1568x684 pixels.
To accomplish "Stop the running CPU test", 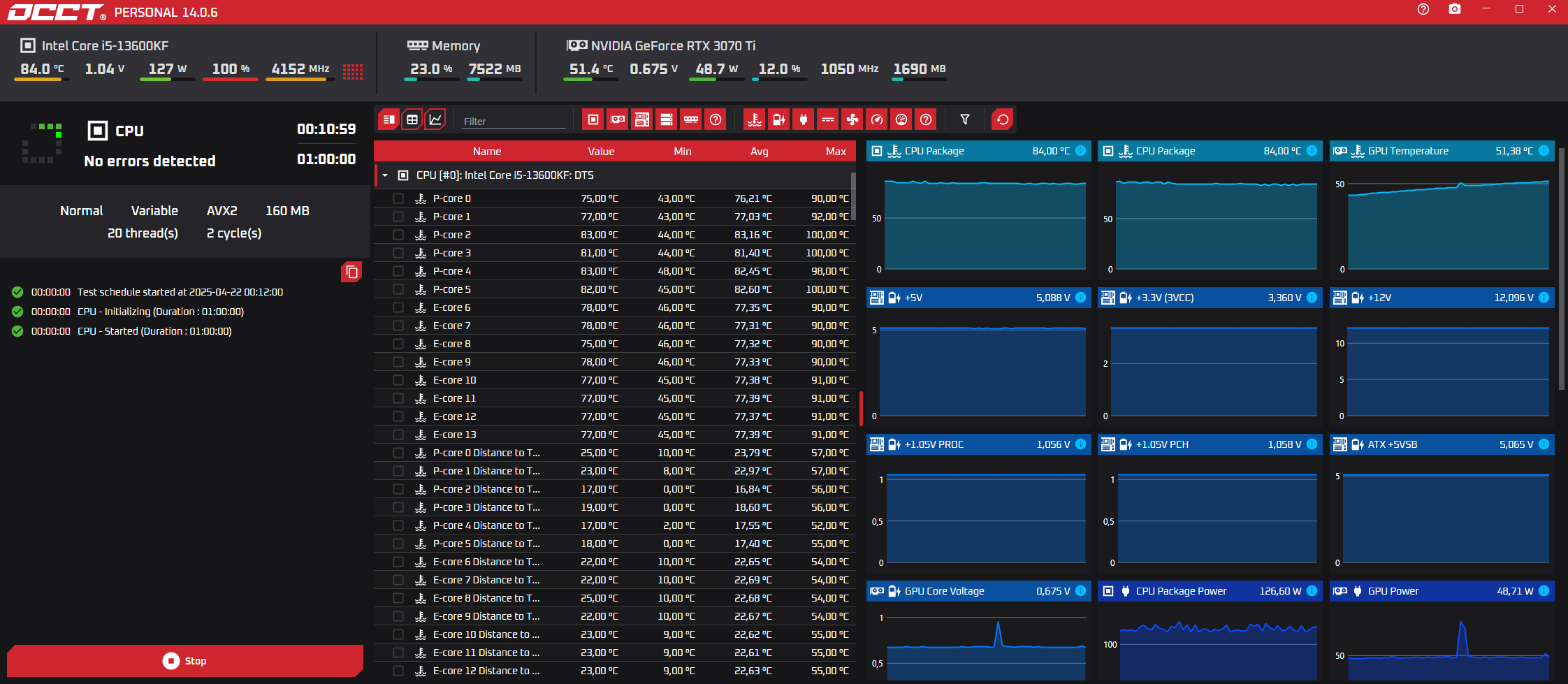I will coord(185,661).
